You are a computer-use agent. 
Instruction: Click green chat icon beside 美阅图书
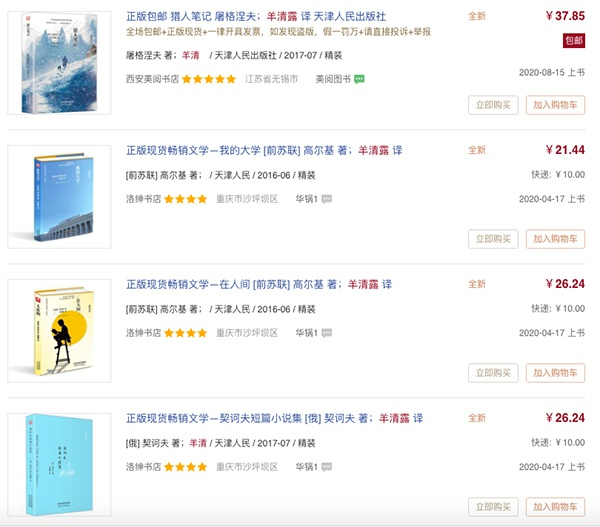point(359,79)
